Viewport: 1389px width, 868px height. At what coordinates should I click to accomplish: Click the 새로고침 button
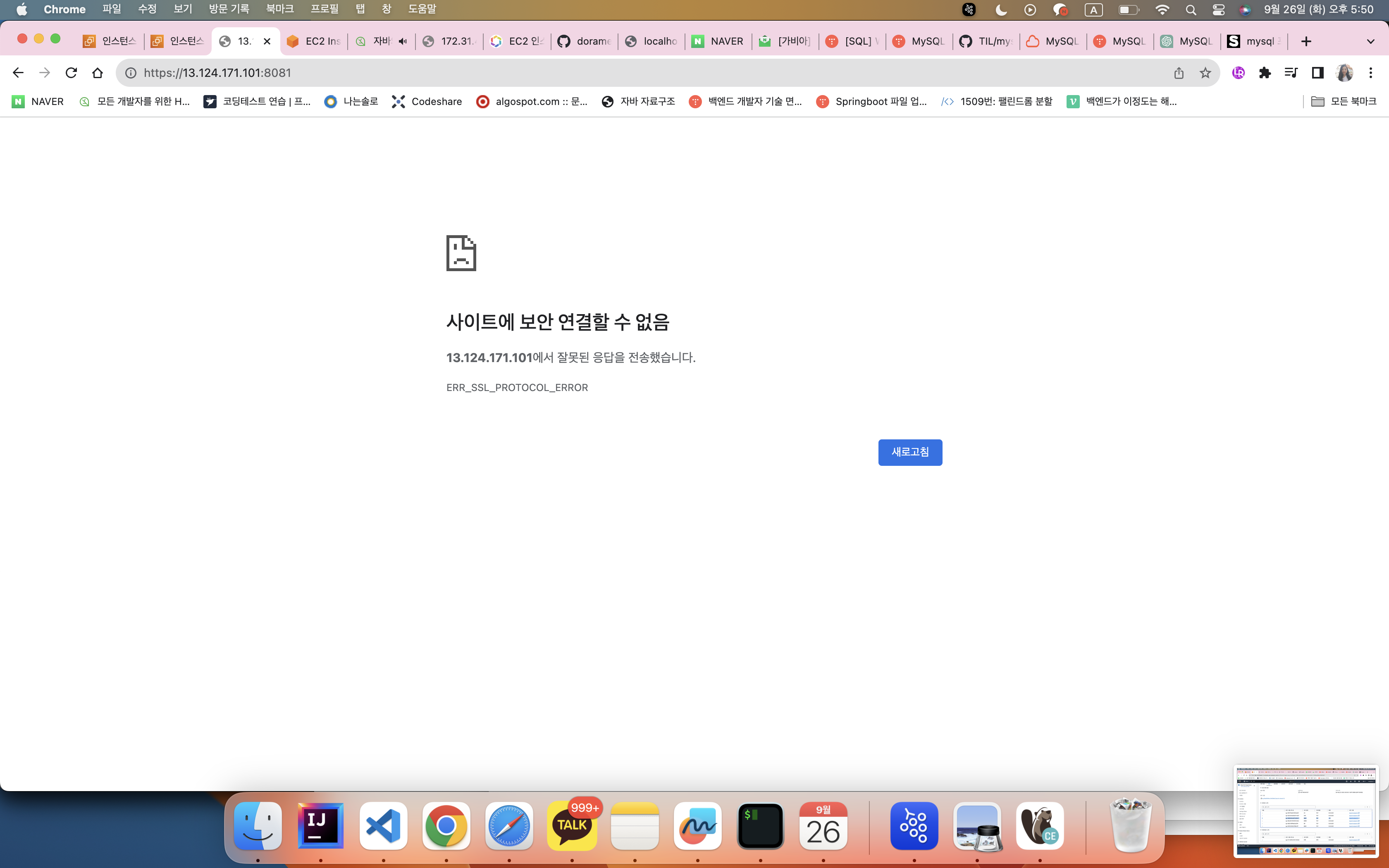(910, 452)
